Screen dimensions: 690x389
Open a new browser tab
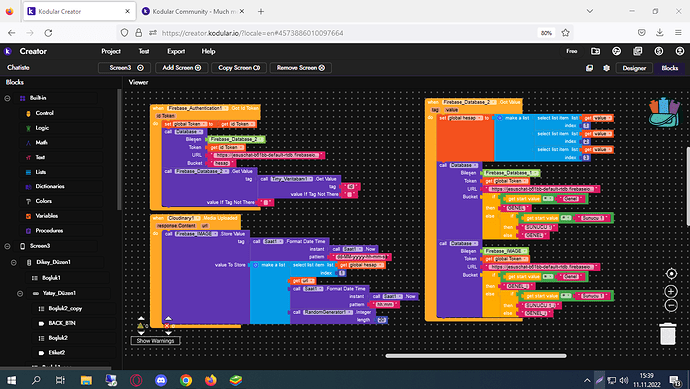click(261, 11)
